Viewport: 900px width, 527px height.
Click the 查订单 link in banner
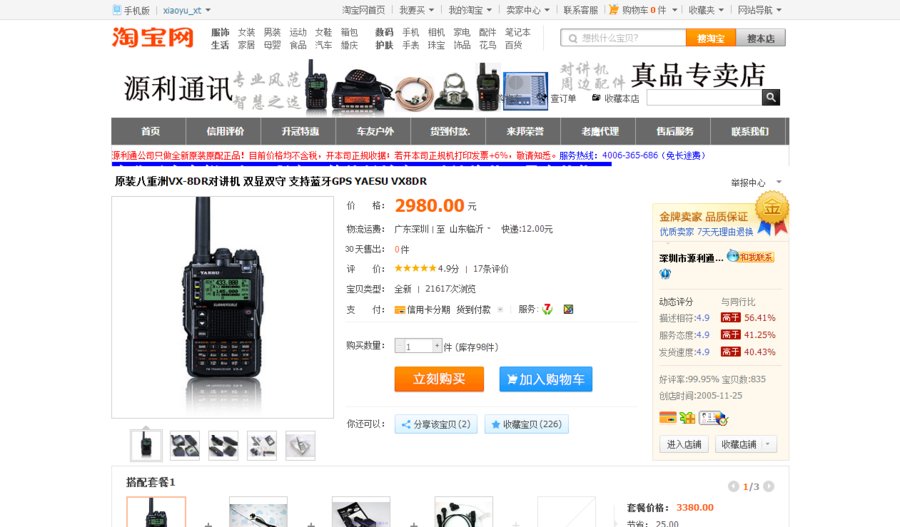563,98
